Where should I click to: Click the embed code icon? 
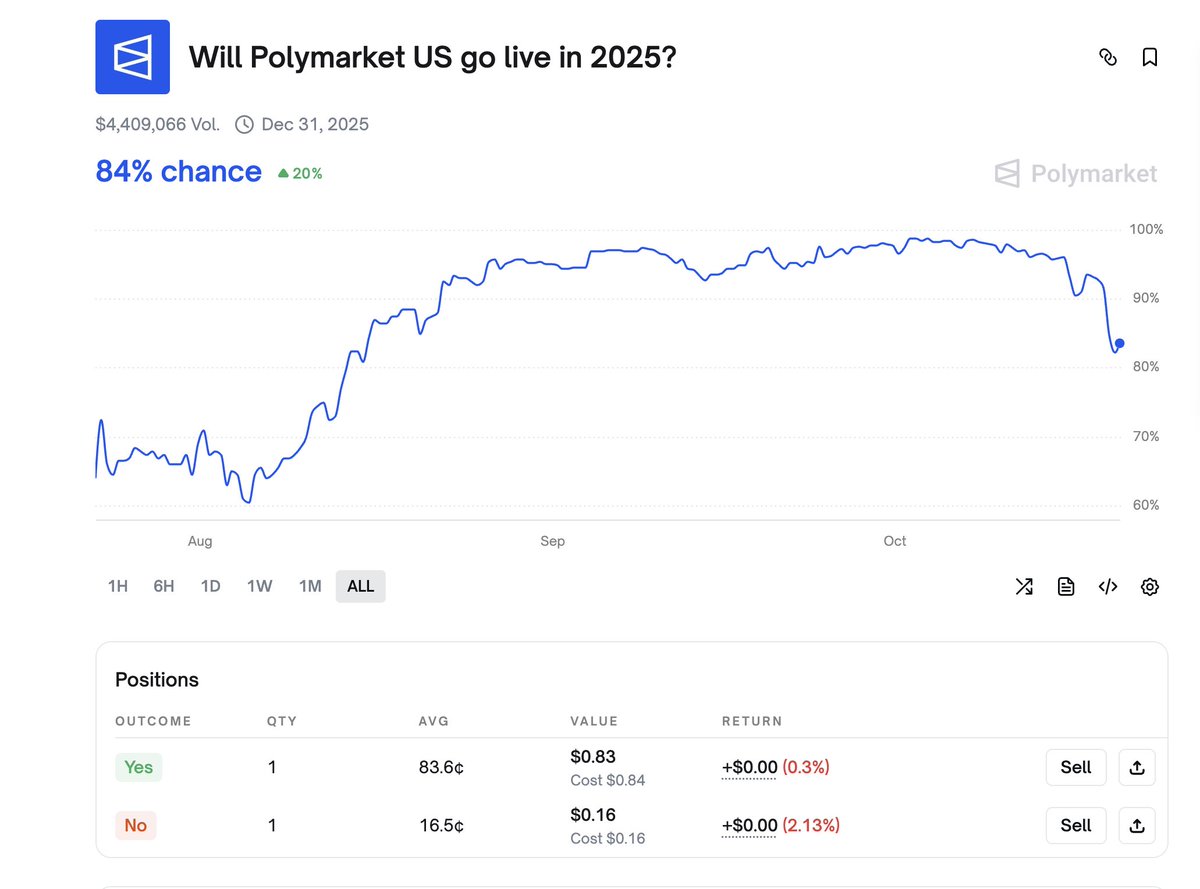pyautogui.click(x=1108, y=587)
